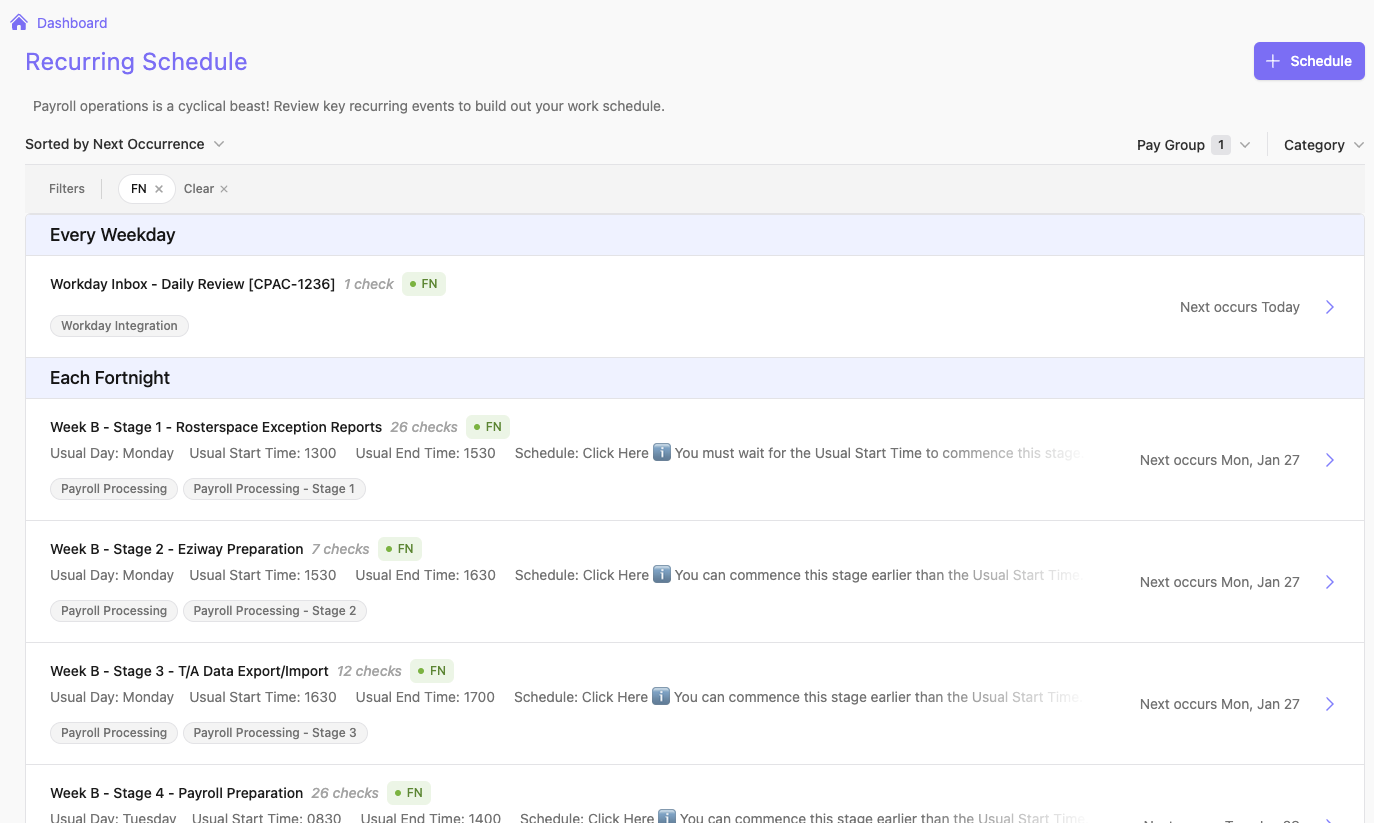Viewport: 1374px width, 823px height.
Task: Click the Workday Integration tag
Action: [119, 326]
